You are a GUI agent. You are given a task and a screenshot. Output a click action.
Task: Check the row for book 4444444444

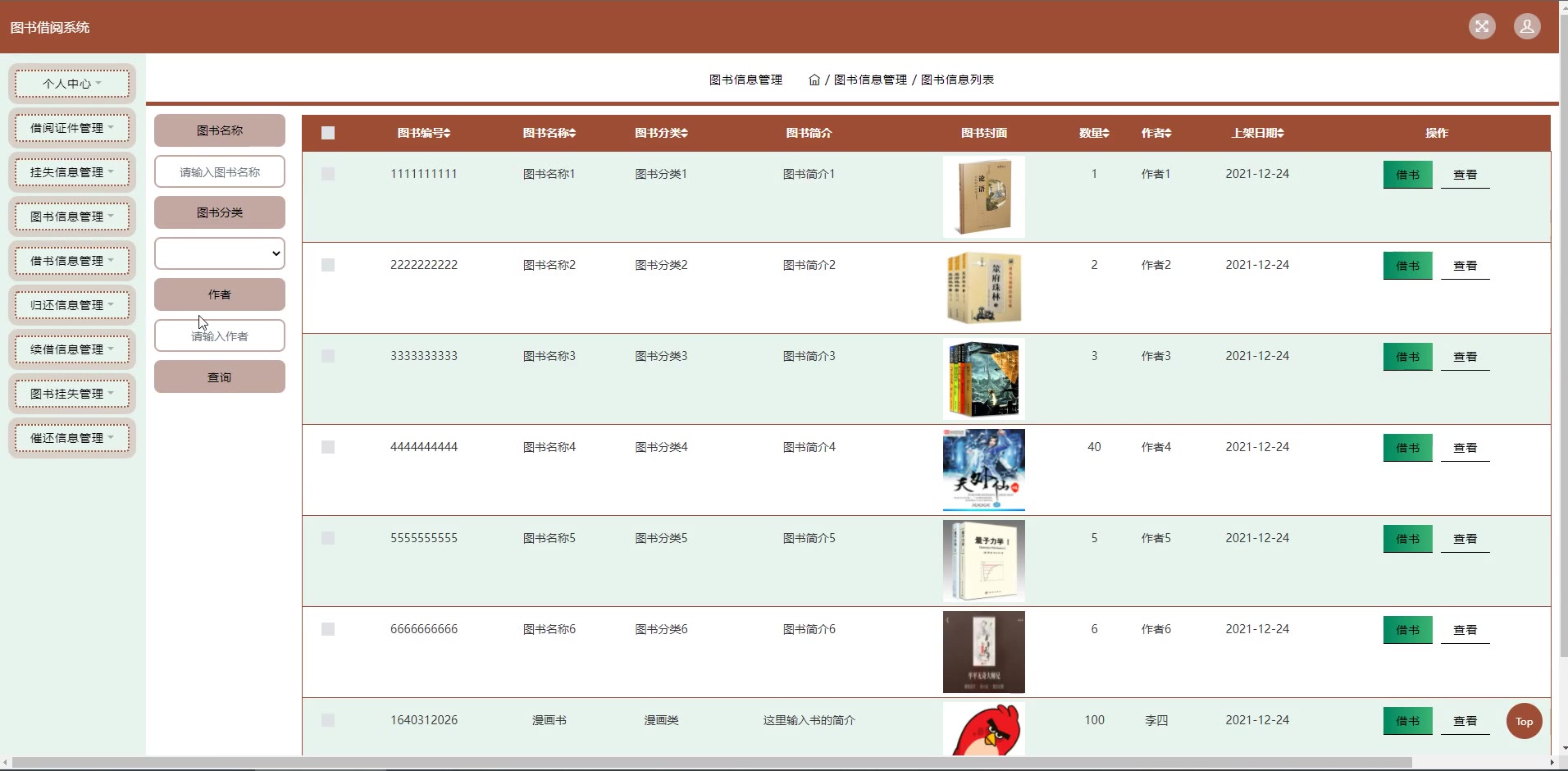click(x=328, y=447)
